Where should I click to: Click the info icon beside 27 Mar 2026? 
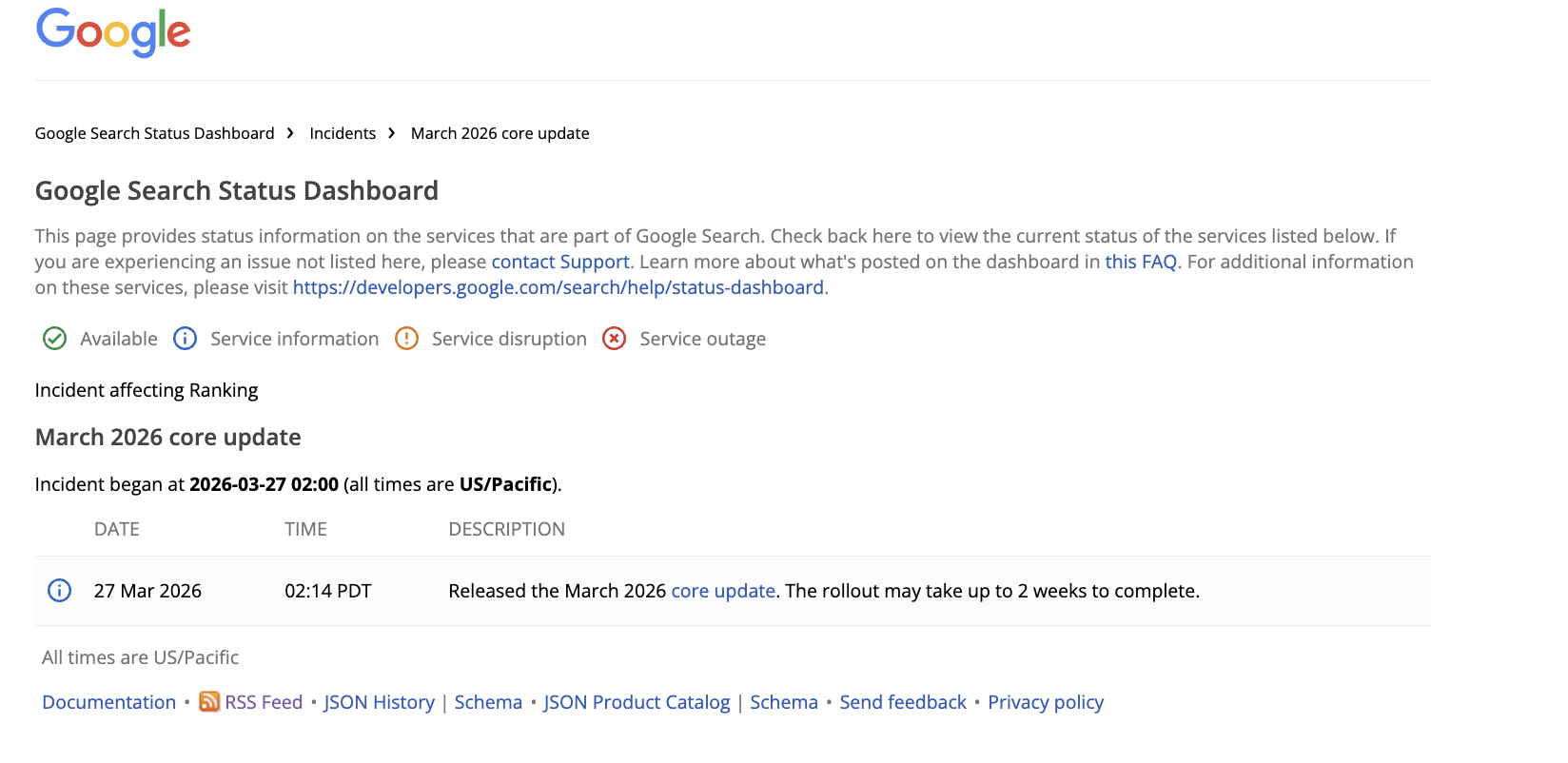coord(59,591)
